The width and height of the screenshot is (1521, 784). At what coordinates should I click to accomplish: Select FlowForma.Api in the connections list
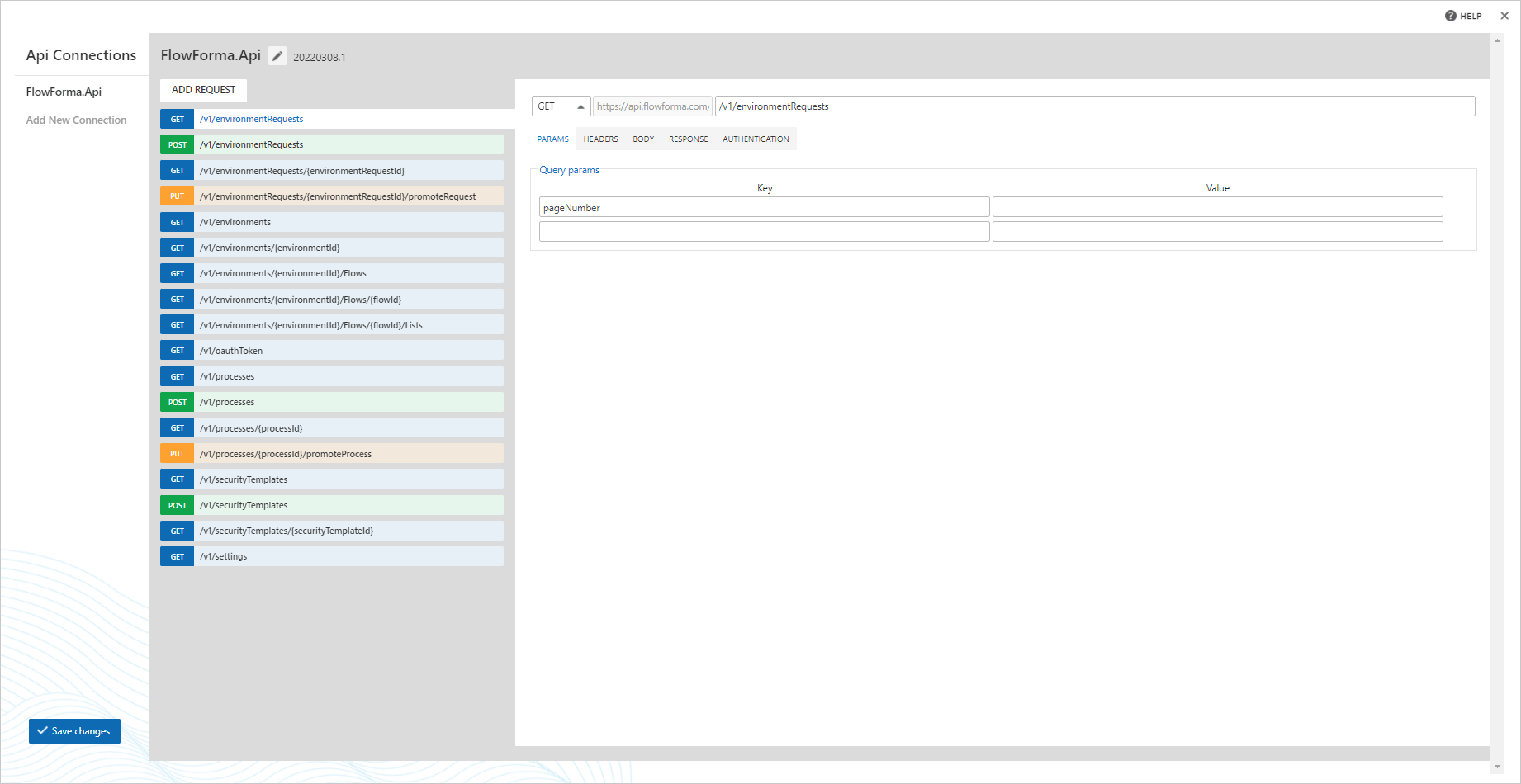pos(64,92)
